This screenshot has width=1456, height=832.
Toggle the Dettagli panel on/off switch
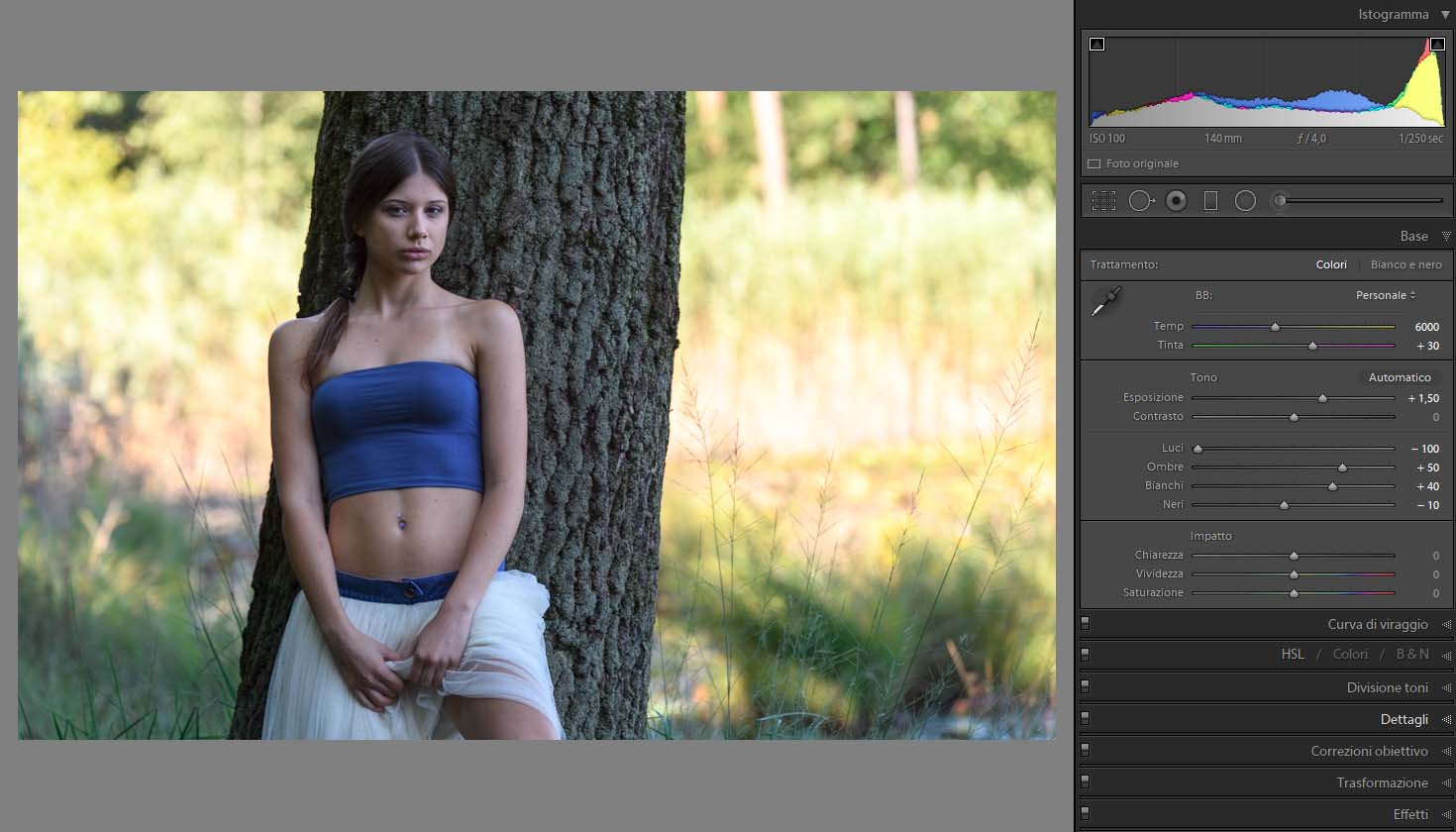1086,719
